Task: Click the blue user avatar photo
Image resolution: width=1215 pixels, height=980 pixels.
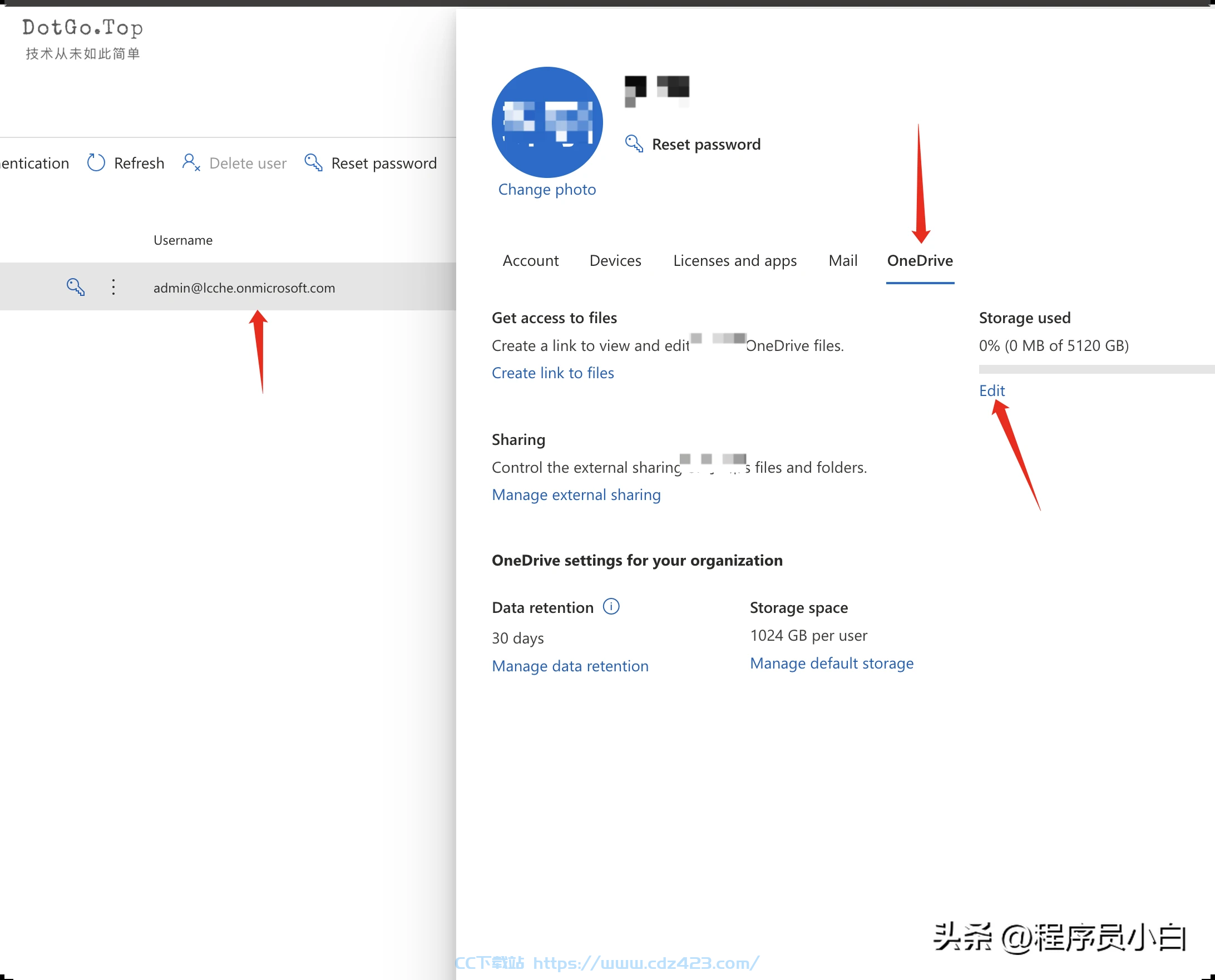Action: 547,122
